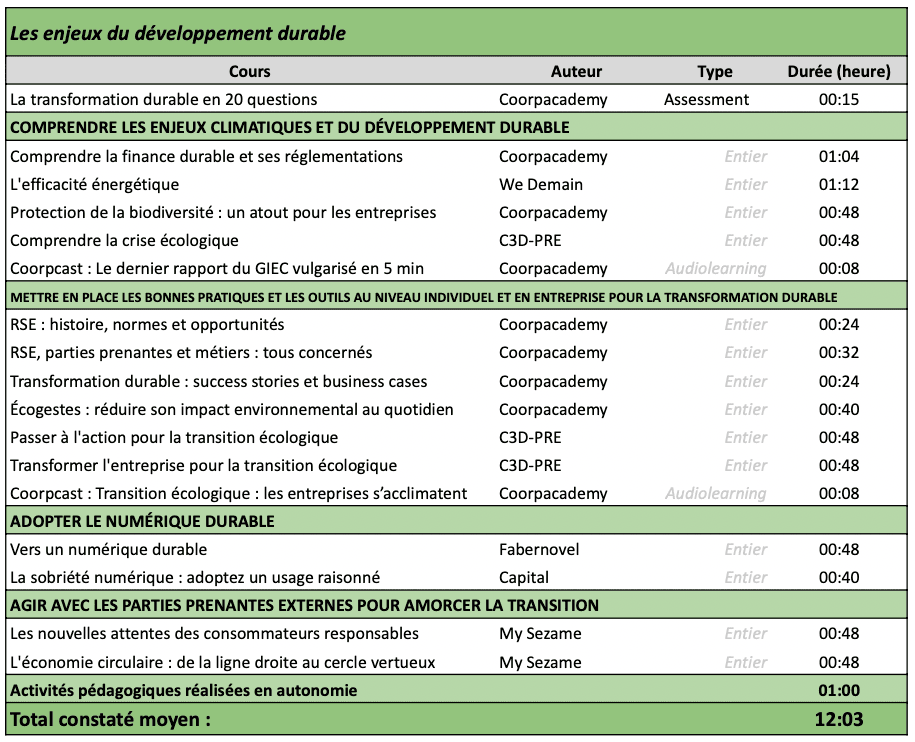Select 'RSE : histoire, normes et opportunités'
Image resolution: width=915 pixels, height=742 pixels.
coord(147,324)
